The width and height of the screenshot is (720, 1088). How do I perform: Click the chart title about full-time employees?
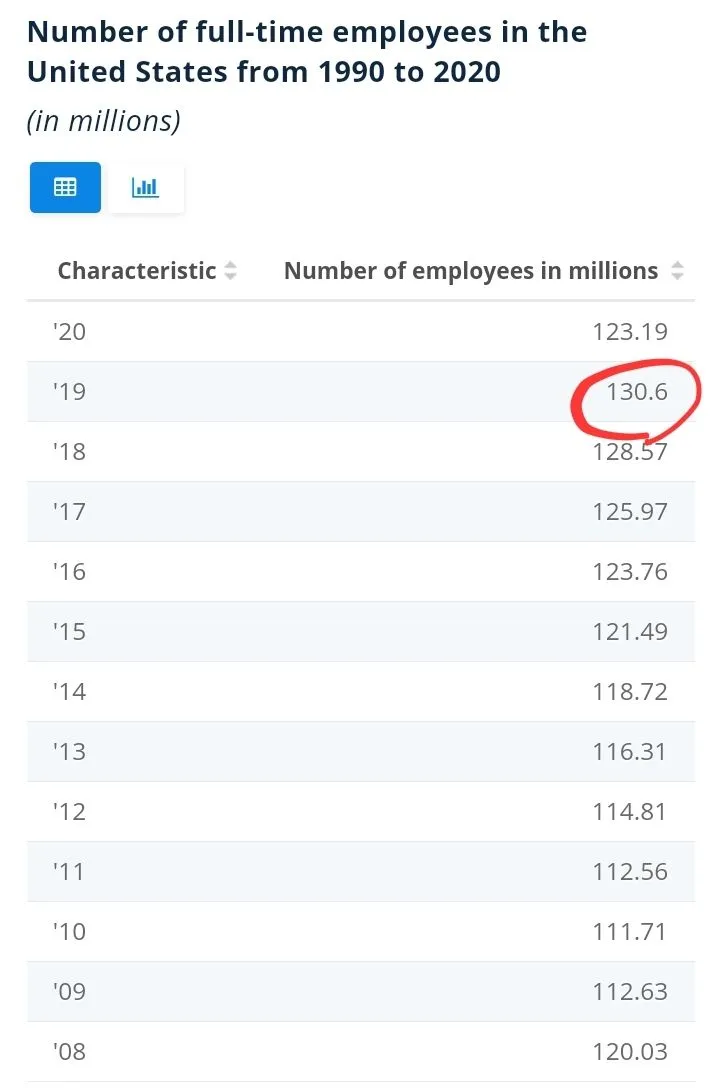pos(307,52)
